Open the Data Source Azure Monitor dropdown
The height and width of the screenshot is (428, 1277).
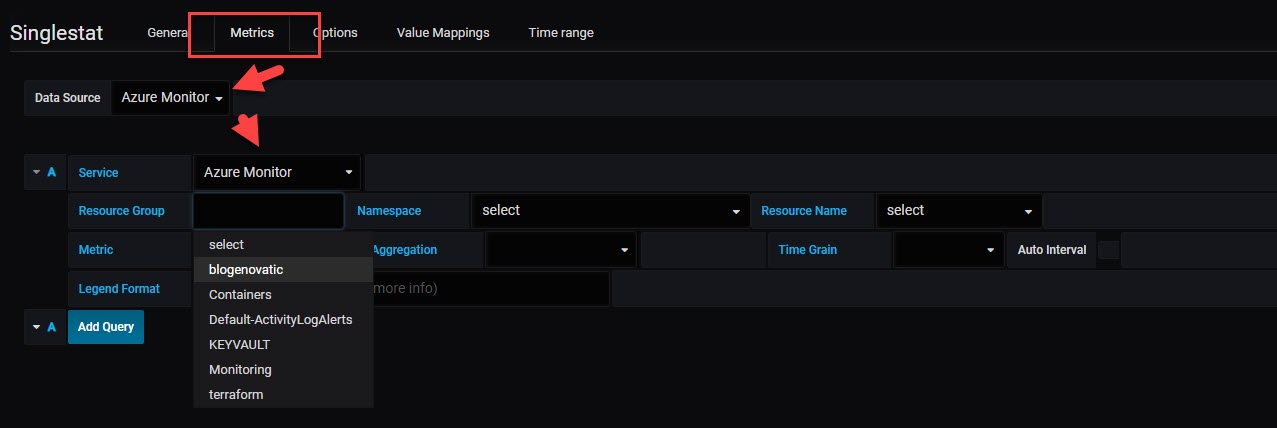(x=171, y=97)
